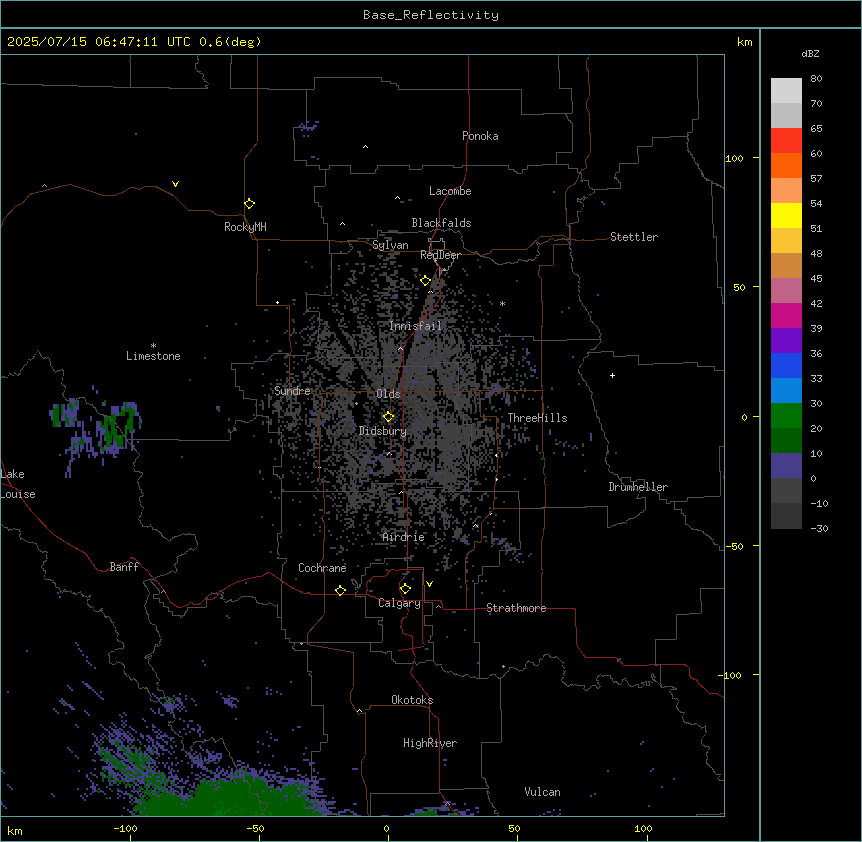Click the Drumheller label
The height and width of the screenshot is (842, 862).
(638, 487)
